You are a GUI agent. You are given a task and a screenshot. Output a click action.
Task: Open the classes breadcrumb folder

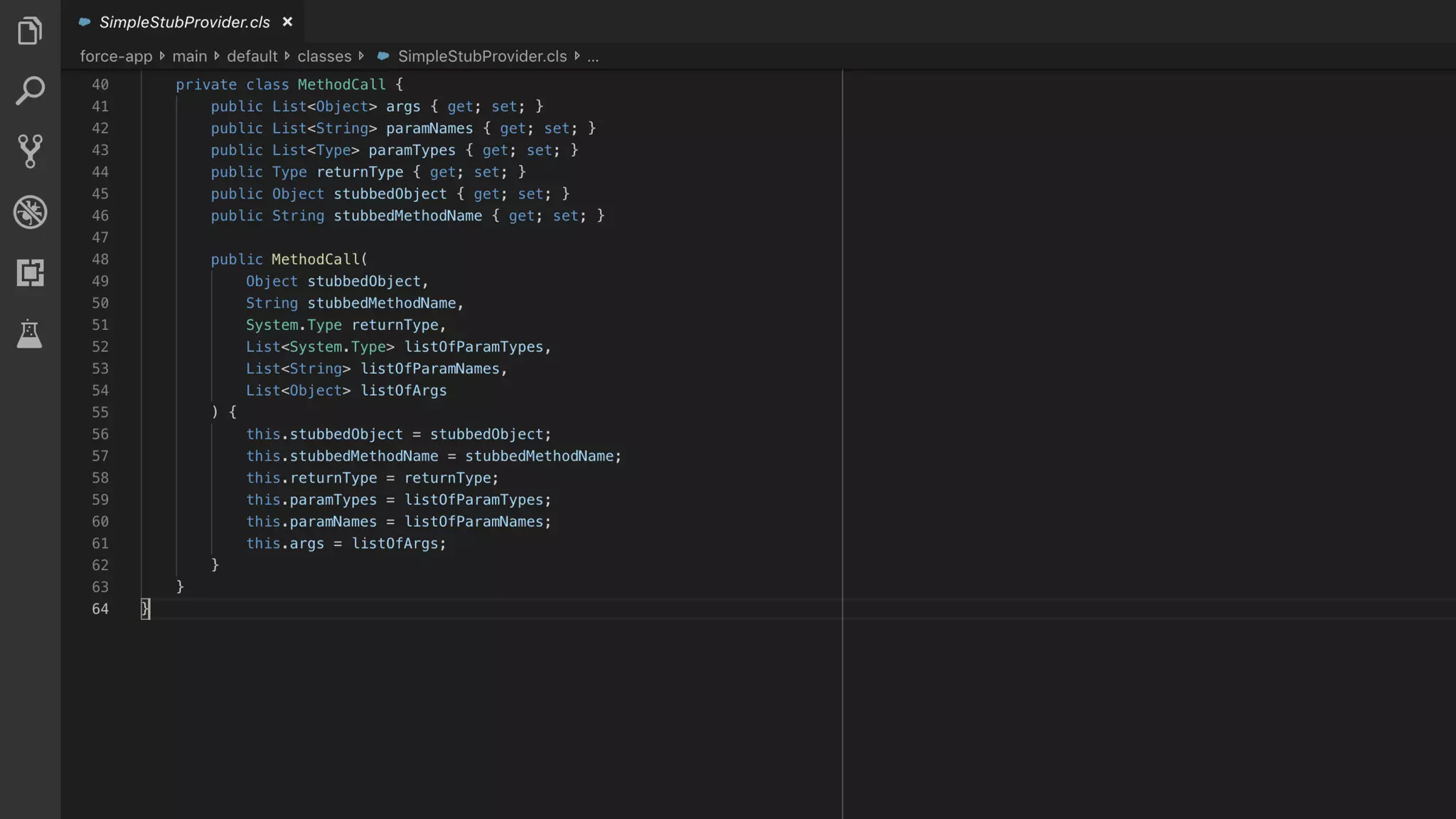pos(324,56)
